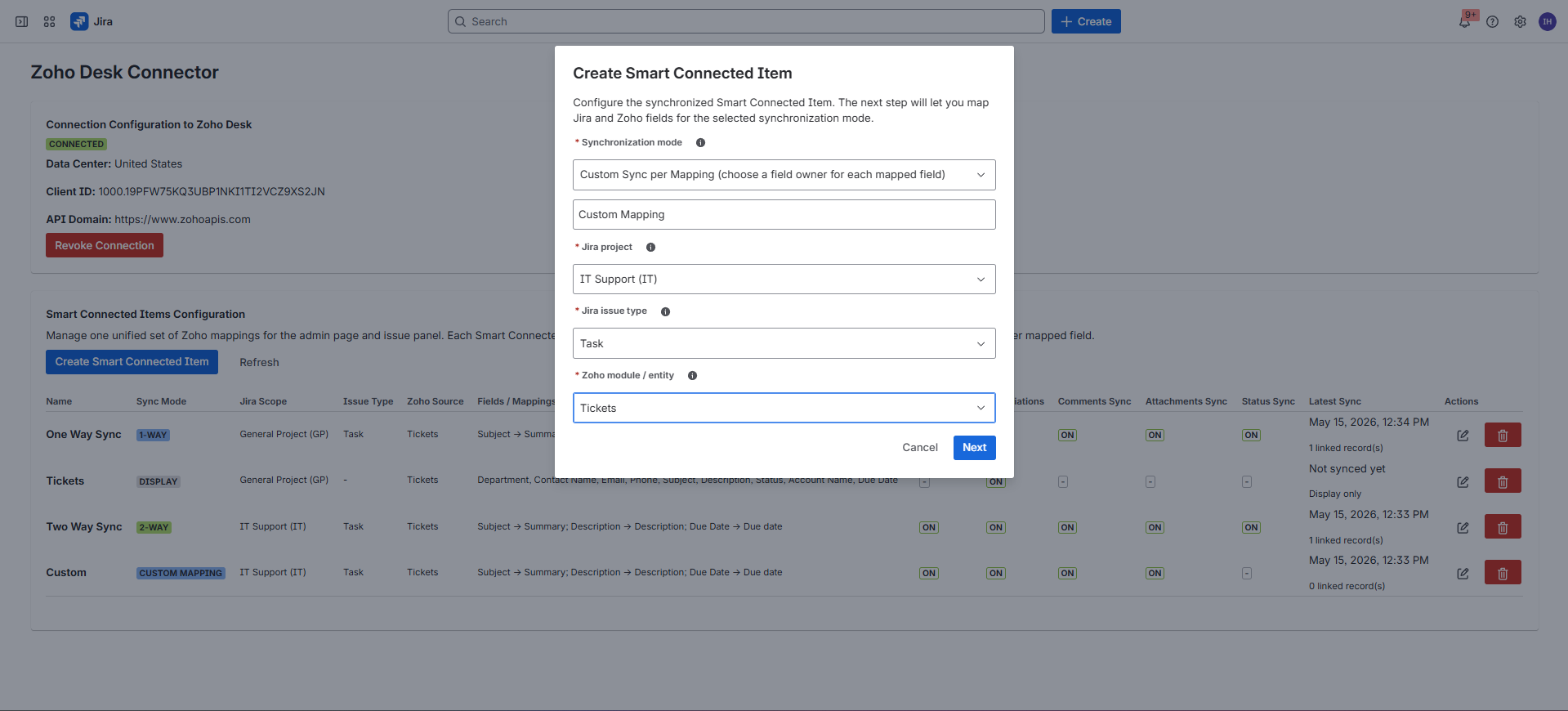Click the Jira logo
This screenshot has width=1568, height=711.
click(x=92, y=22)
